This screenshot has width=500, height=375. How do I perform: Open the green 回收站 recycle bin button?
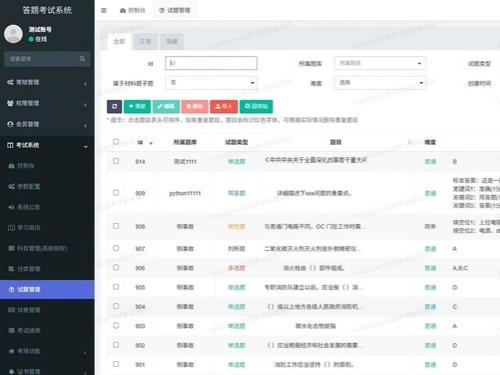(x=256, y=106)
